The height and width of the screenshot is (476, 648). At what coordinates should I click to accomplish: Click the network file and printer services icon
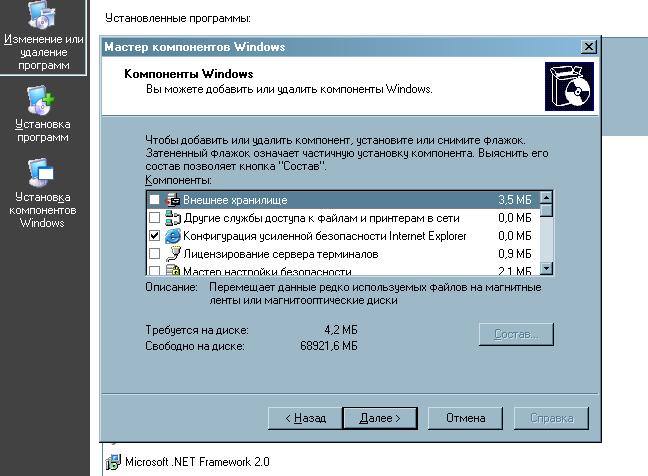tap(173, 218)
